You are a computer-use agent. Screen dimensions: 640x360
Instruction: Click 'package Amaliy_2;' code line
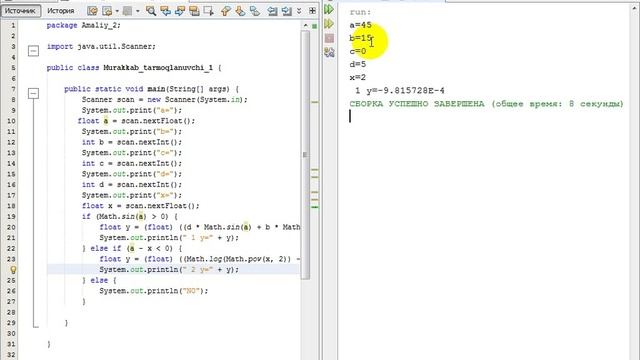(x=84, y=25)
